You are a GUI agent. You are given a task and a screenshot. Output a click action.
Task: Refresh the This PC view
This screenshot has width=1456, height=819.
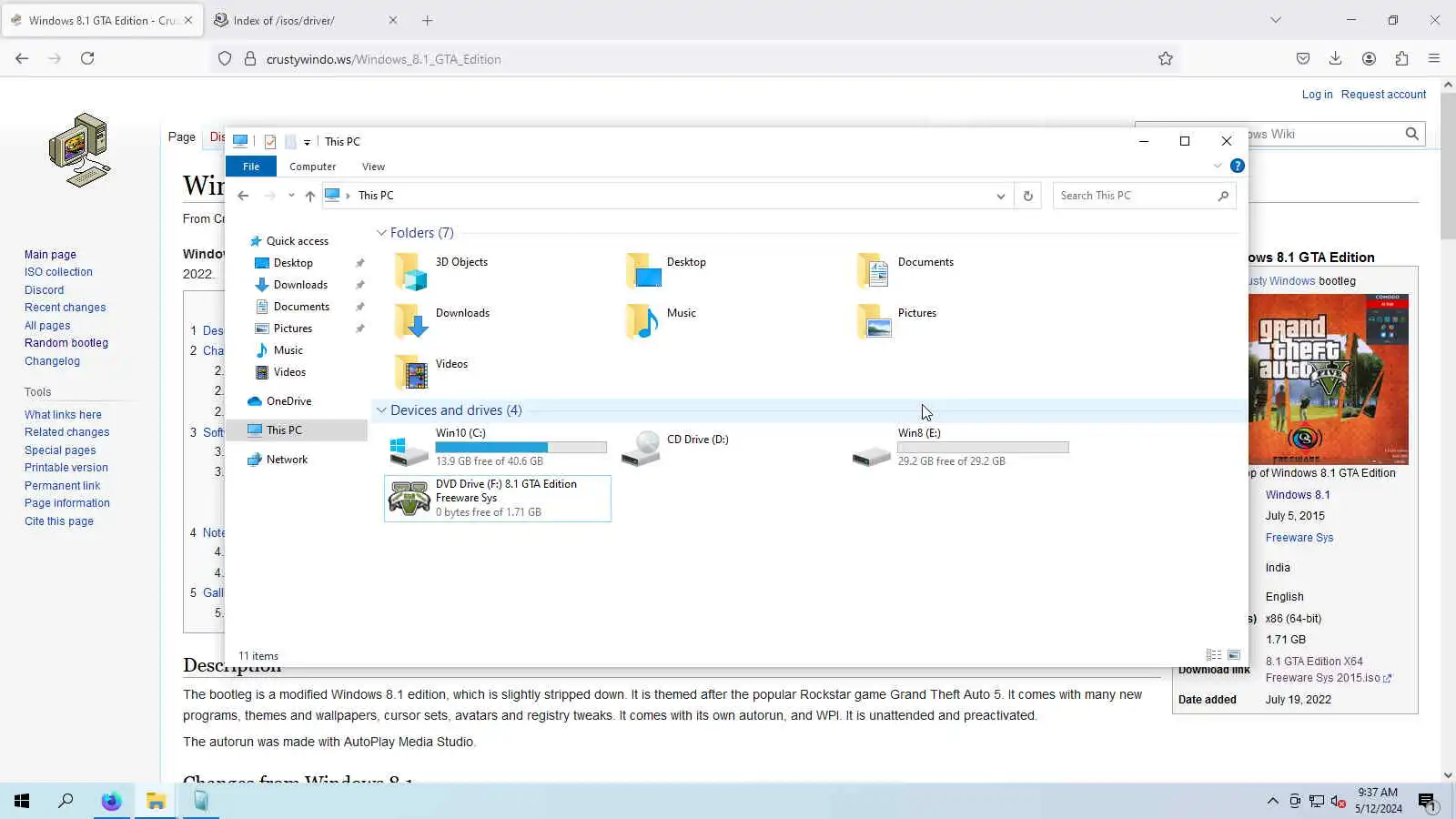[1028, 196]
